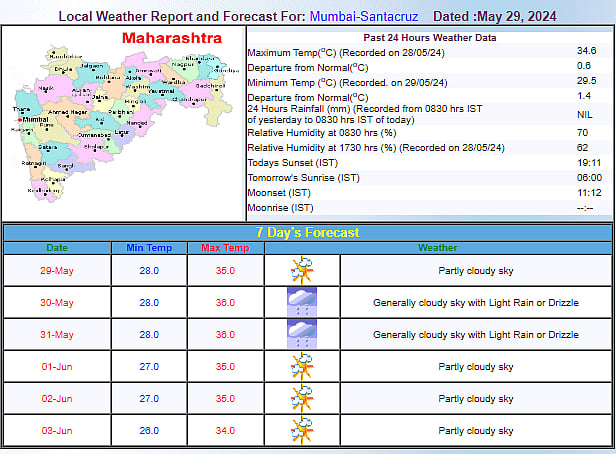The image size is (616, 454).
Task: Click the Weather column header
Action: point(438,248)
